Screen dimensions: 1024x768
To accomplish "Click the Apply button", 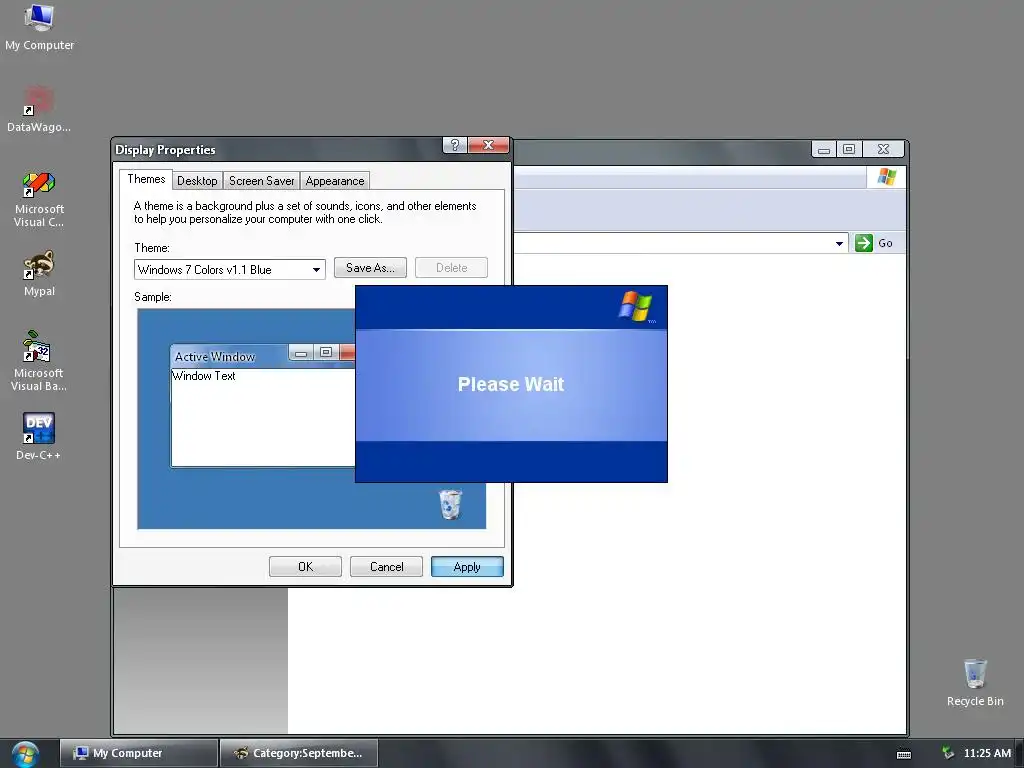I will tap(467, 567).
